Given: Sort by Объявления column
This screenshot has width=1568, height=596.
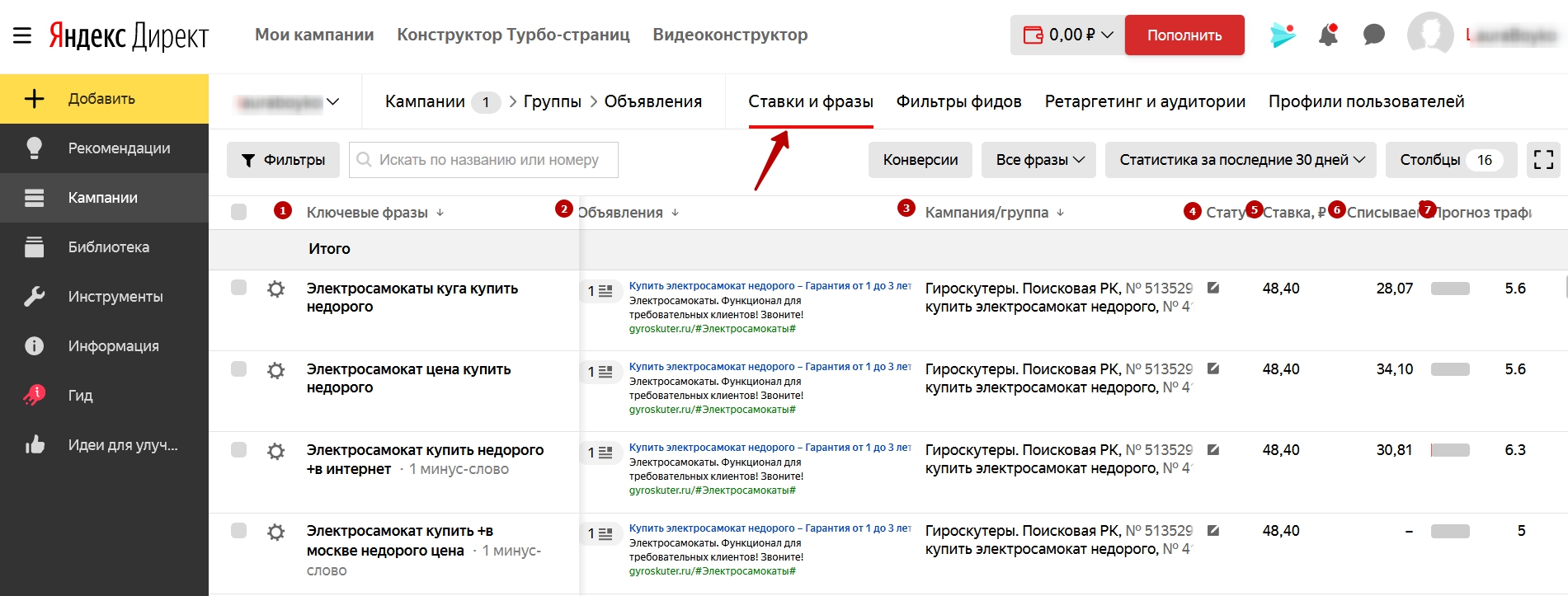Looking at the screenshot, I should pos(629,213).
